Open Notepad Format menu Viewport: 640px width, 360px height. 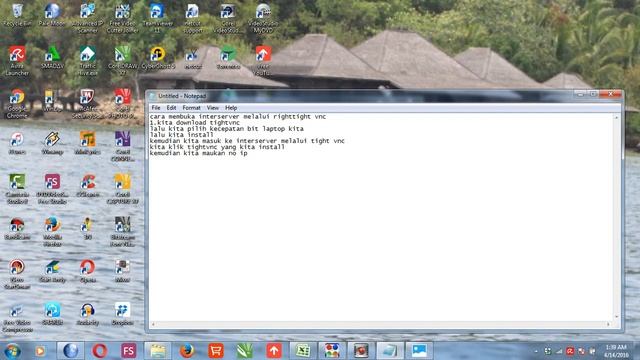[x=191, y=108]
